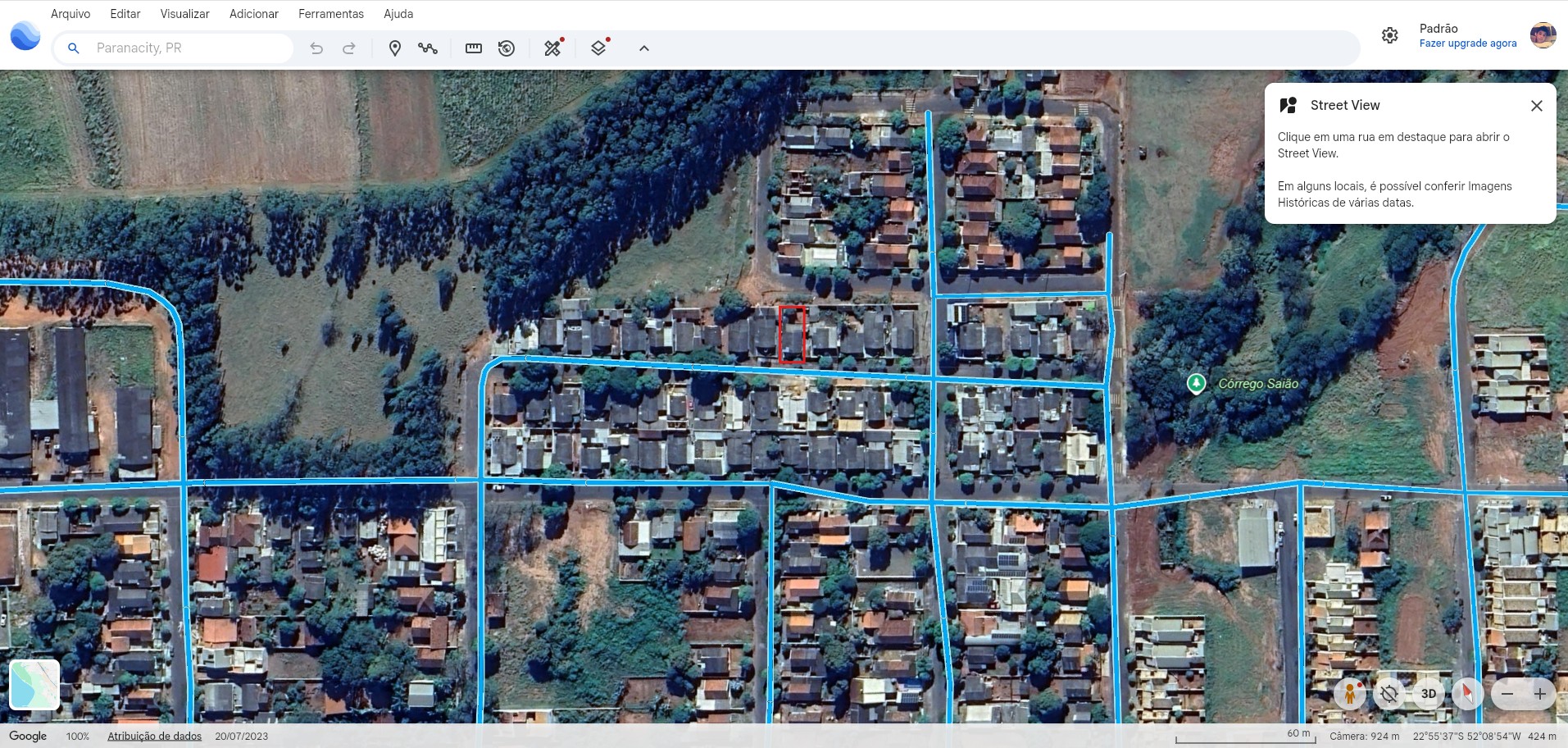Click the Fazer upgrade agora link
1568x748 pixels.
(1467, 43)
